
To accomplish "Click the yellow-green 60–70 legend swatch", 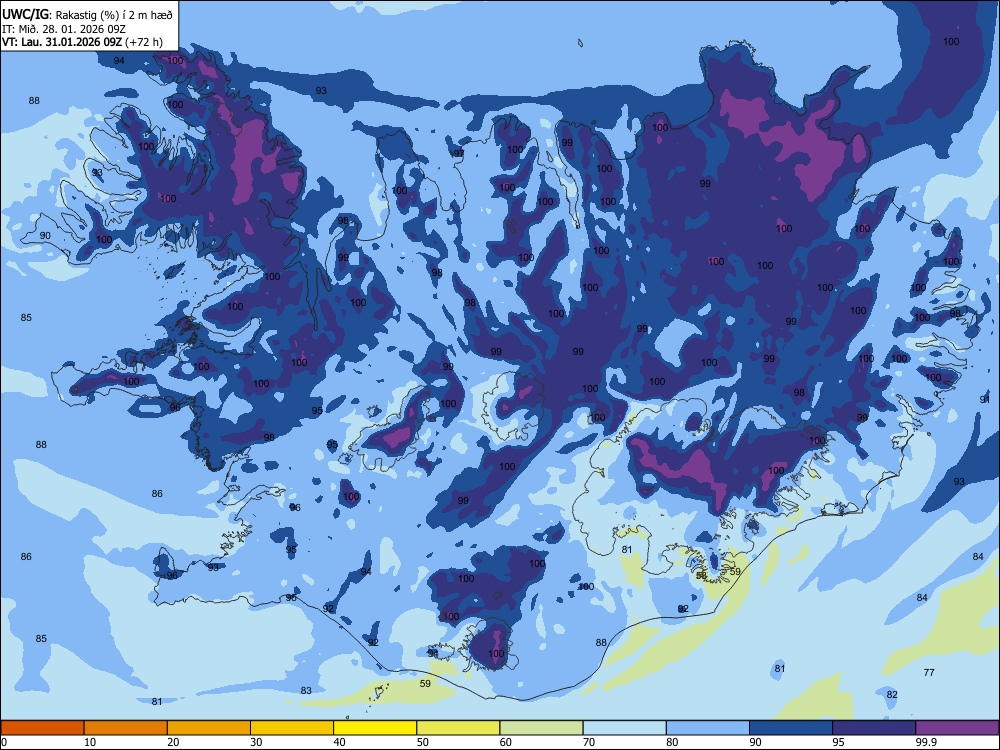I will (x=541, y=728).
